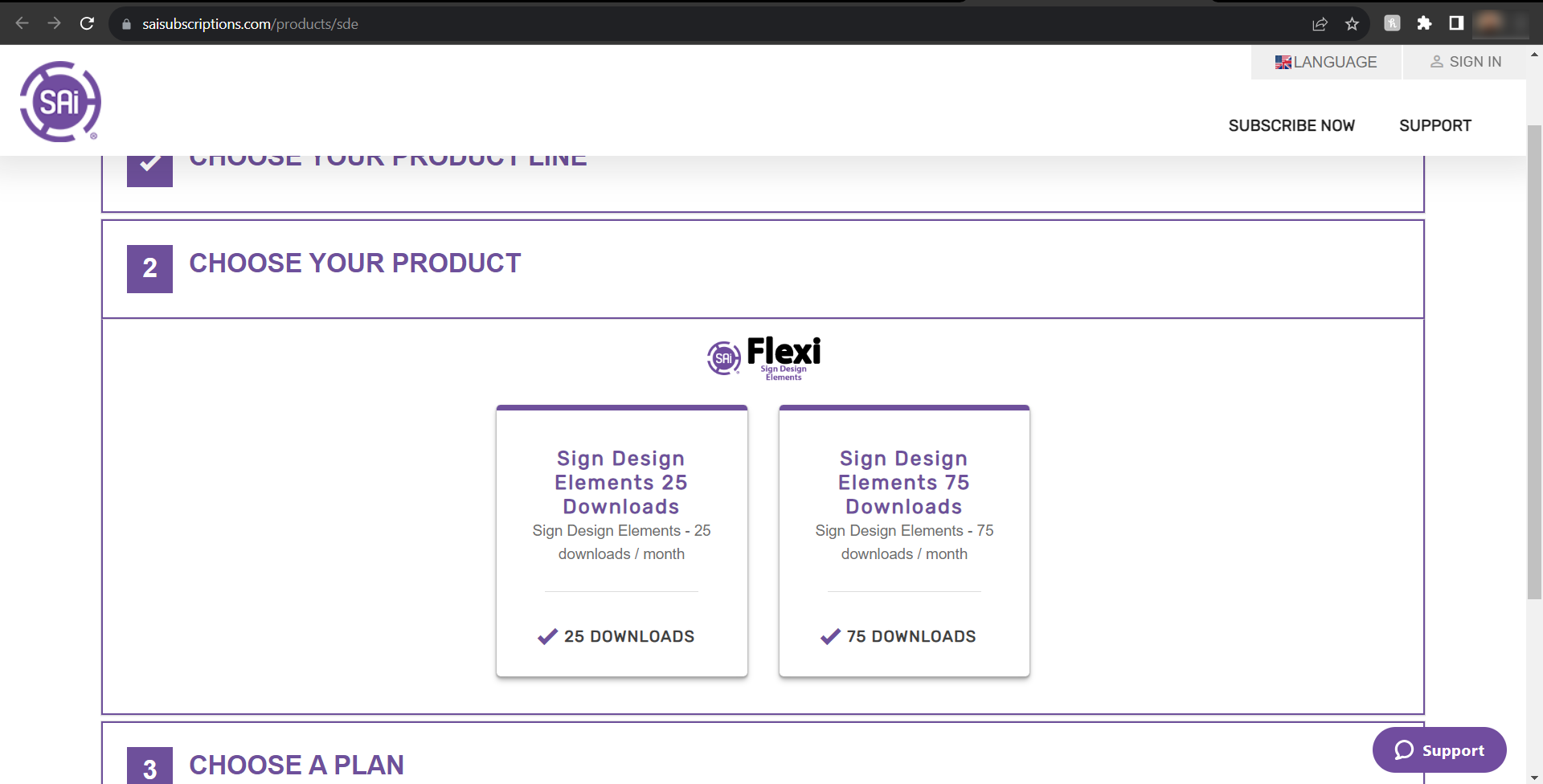Click the UK flag next to LANGUAGE
1543x784 pixels.
pyautogui.click(x=1283, y=62)
